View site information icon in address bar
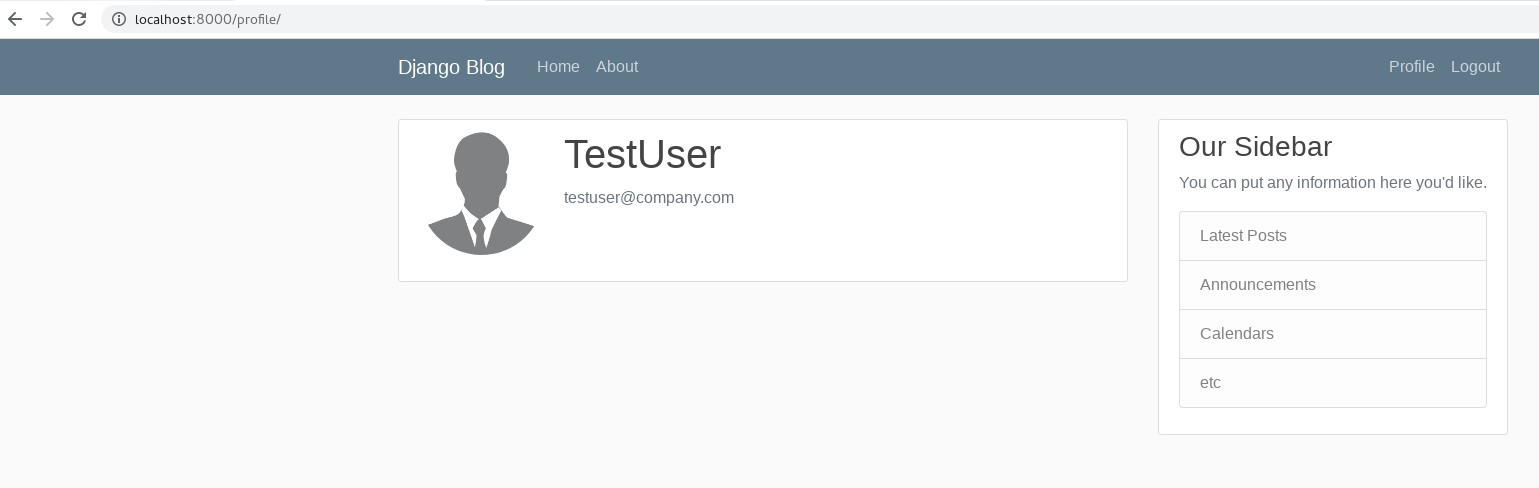Screen dimensions: 1539x488 [x=118, y=19]
